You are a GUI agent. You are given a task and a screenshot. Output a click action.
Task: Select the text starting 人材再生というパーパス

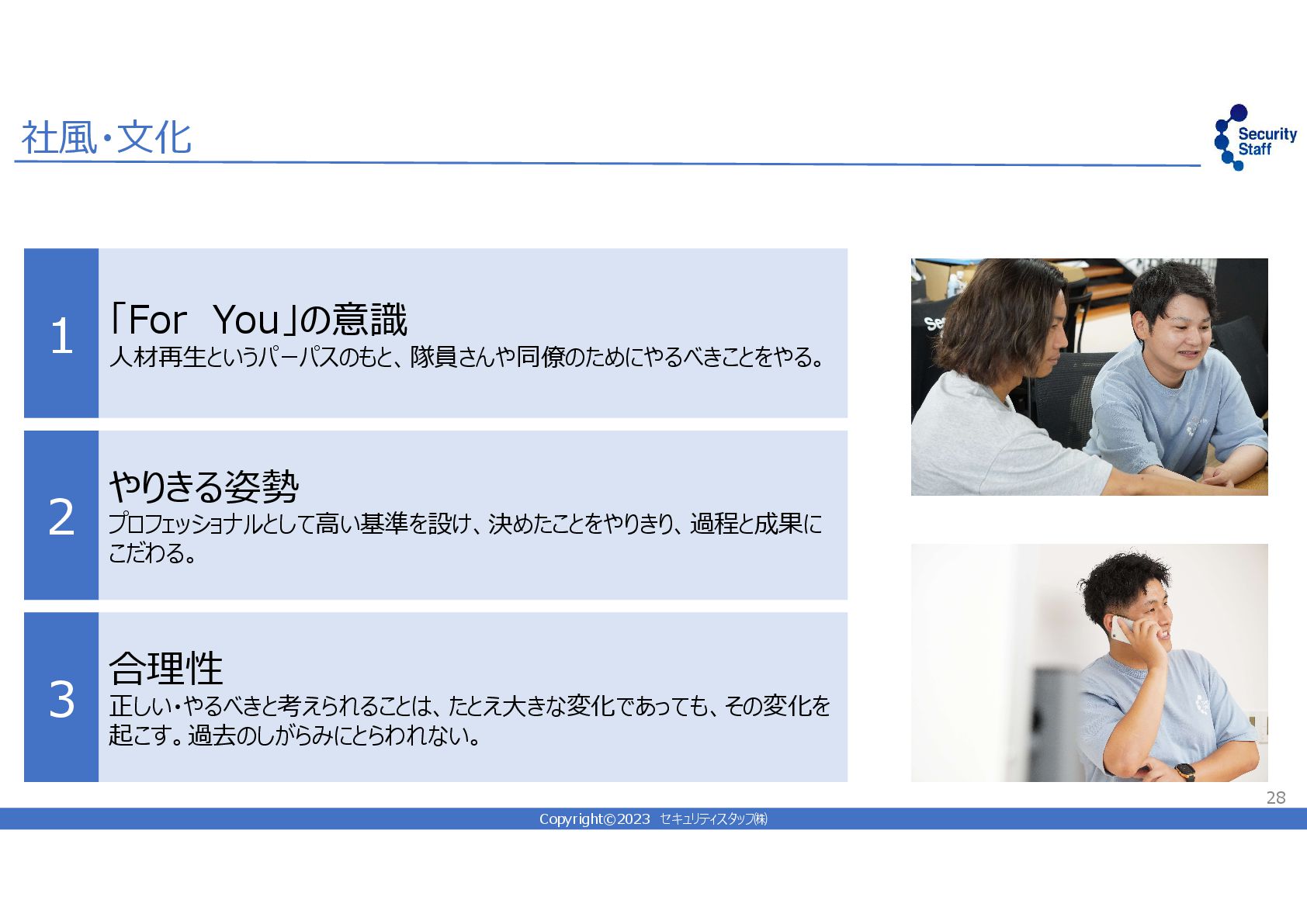click(x=466, y=357)
